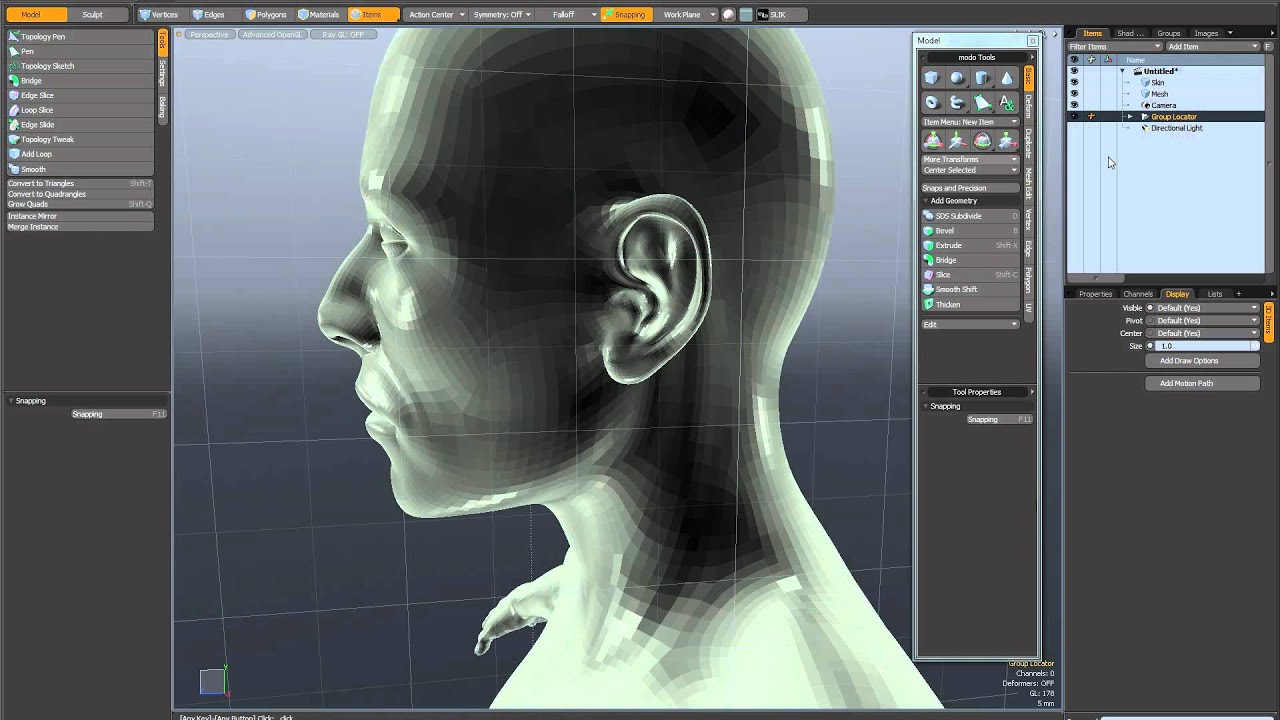This screenshot has width=1280, height=720.
Task: Select the Pen geometry tool in modo Tools
Action: (982, 102)
